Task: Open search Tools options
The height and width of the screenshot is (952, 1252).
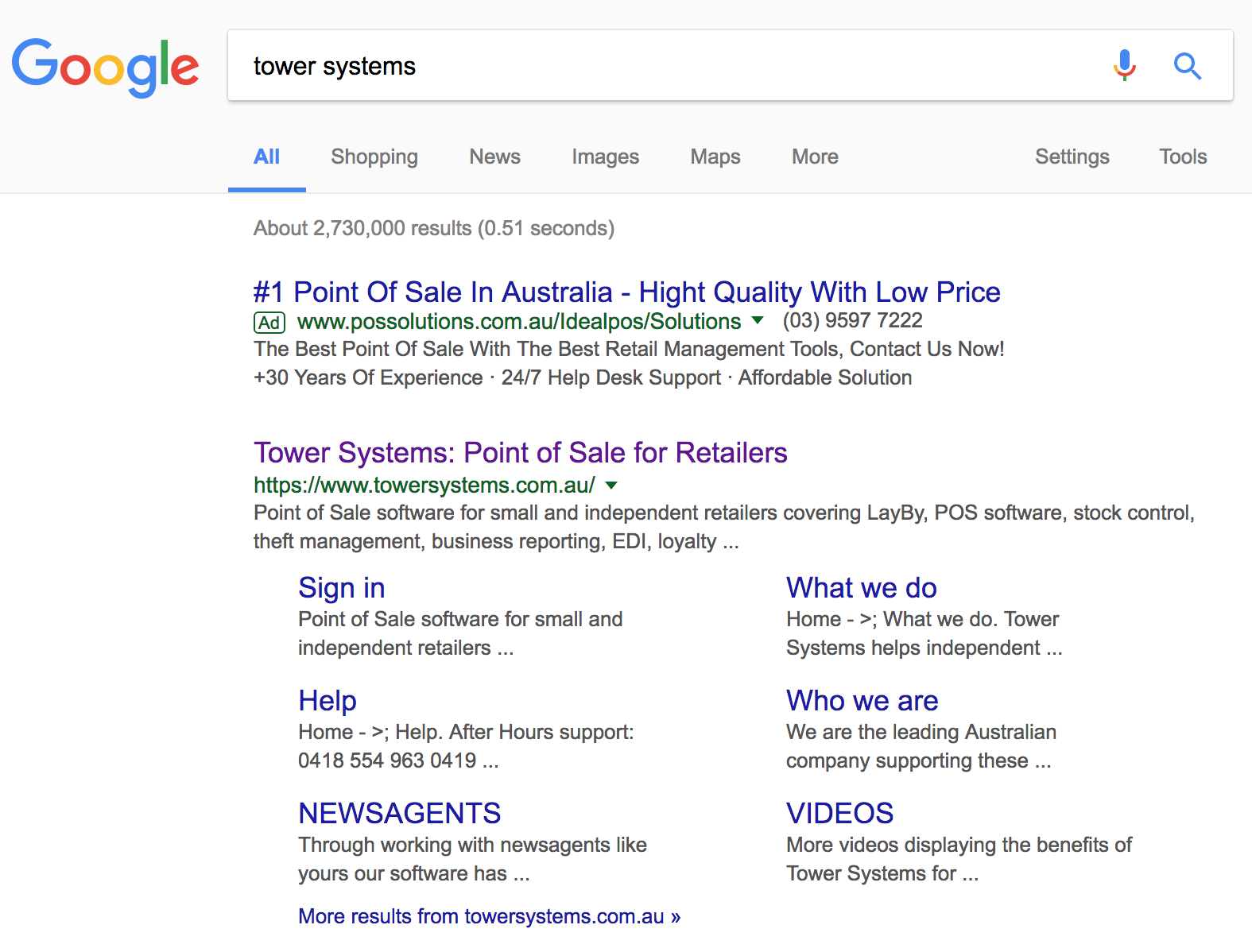Action: pyautogui.click(x=1182, y=157)
